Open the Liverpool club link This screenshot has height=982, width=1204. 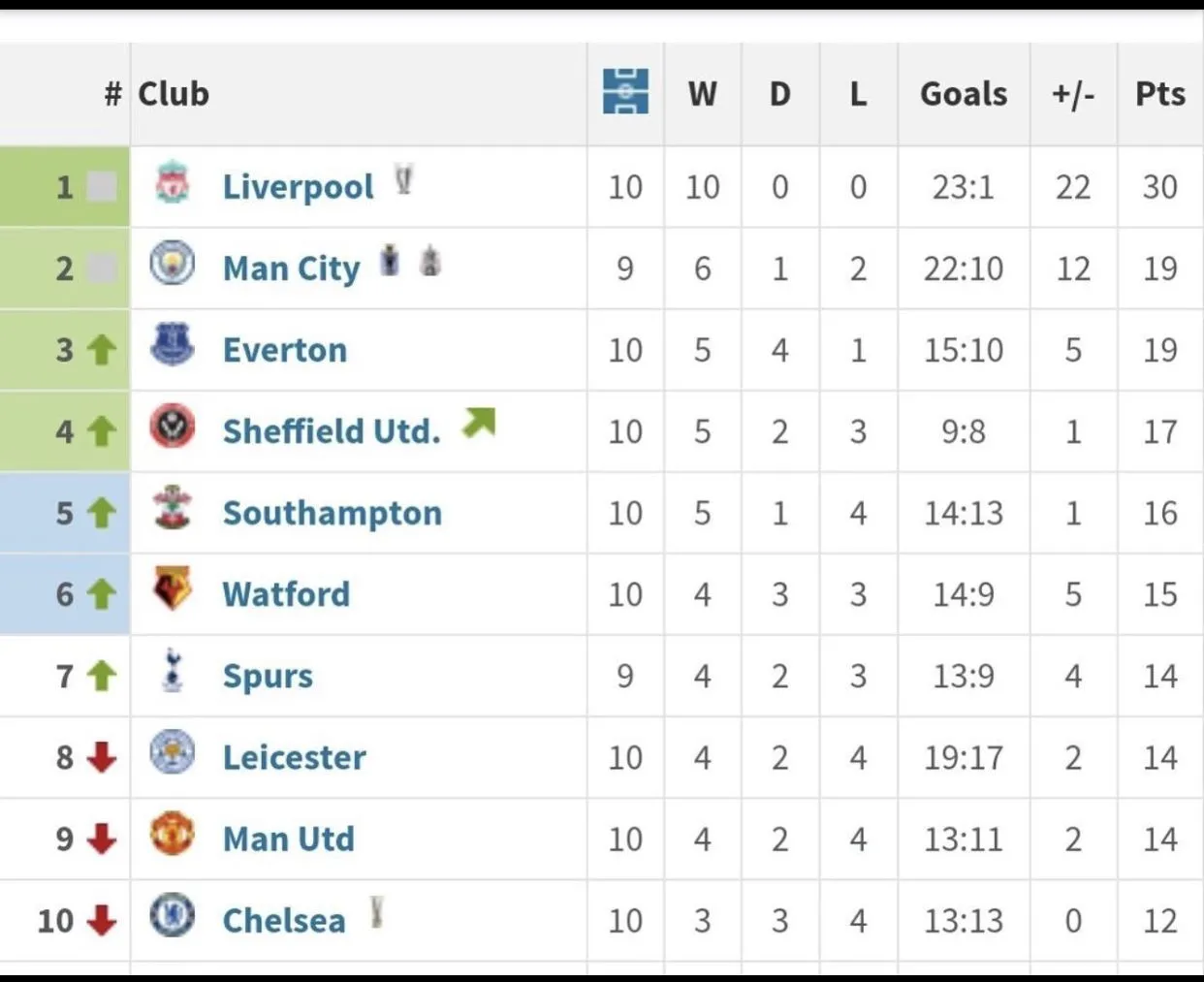[298, 187]
